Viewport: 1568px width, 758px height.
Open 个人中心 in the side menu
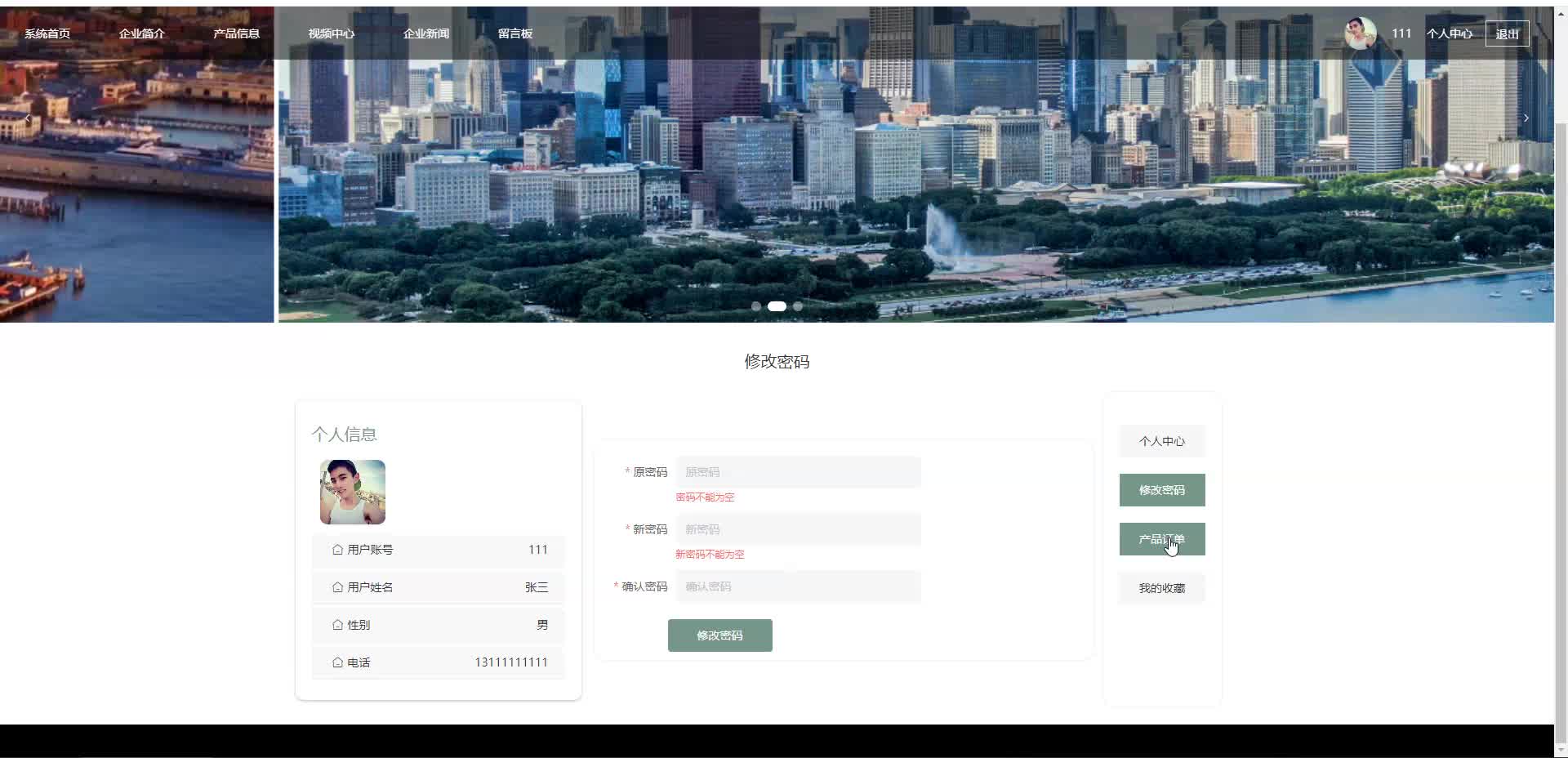pyautogui.click(x=1162, y=441)
